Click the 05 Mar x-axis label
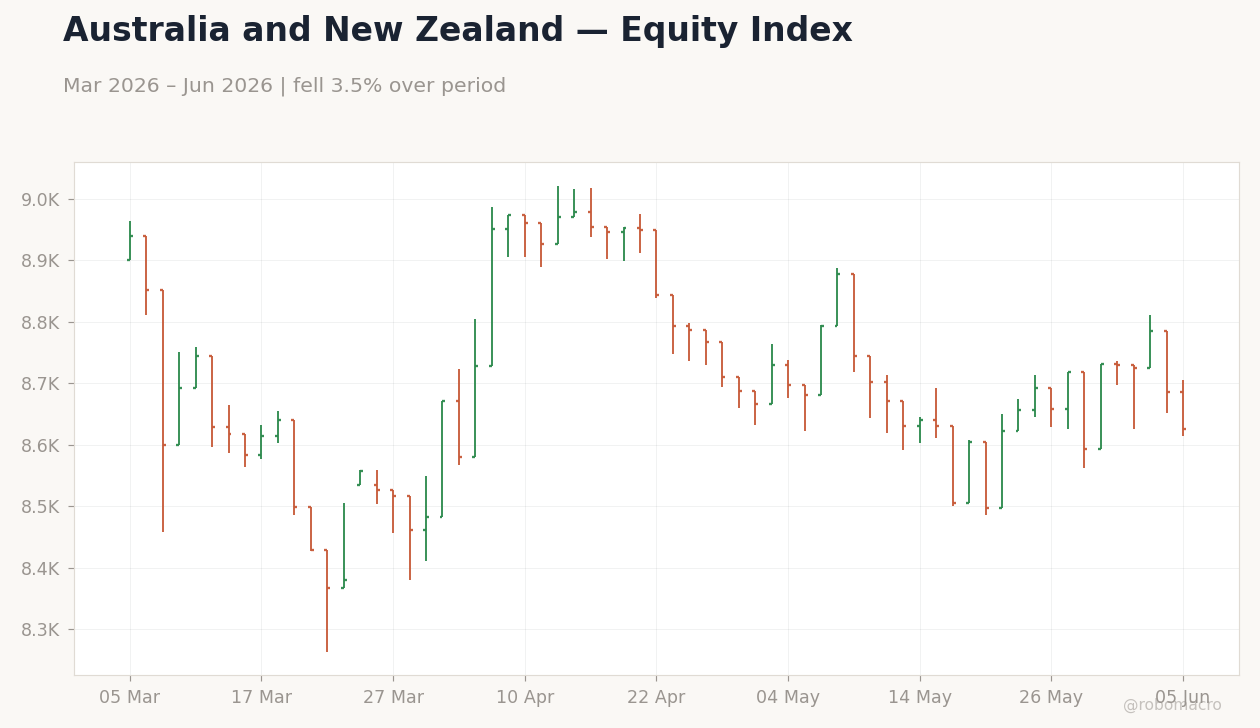The height and width of the screenshot is (728, 1260). tap(129, 698)
